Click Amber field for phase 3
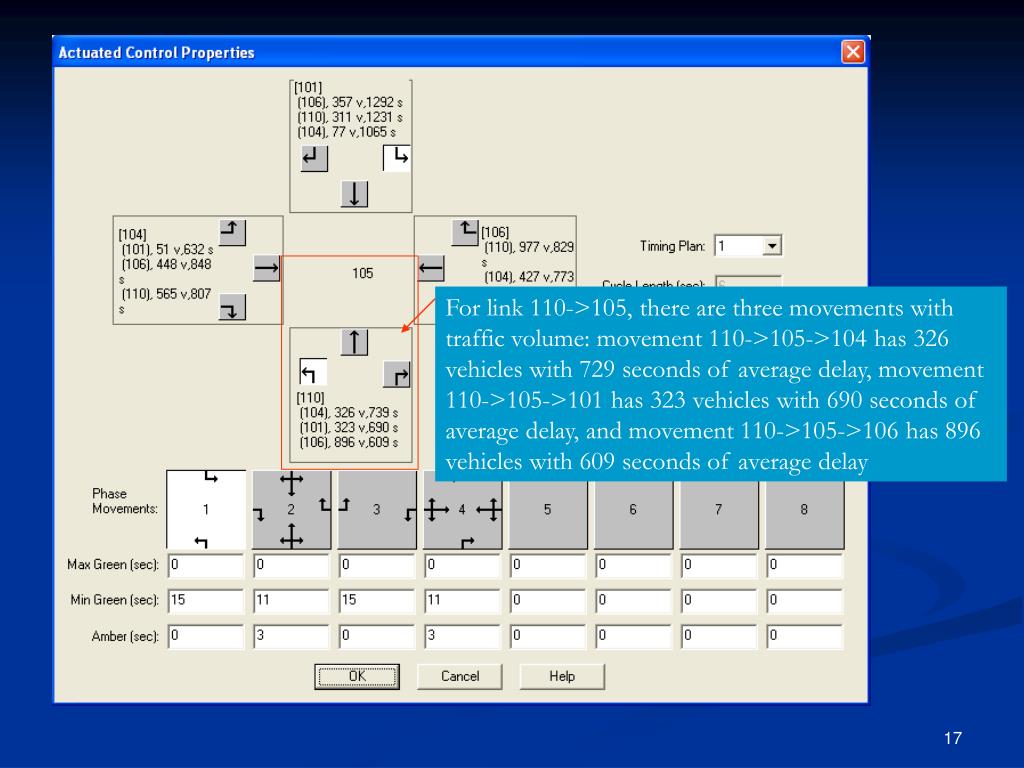This screenshot has height=768, width=1024. 377,637
